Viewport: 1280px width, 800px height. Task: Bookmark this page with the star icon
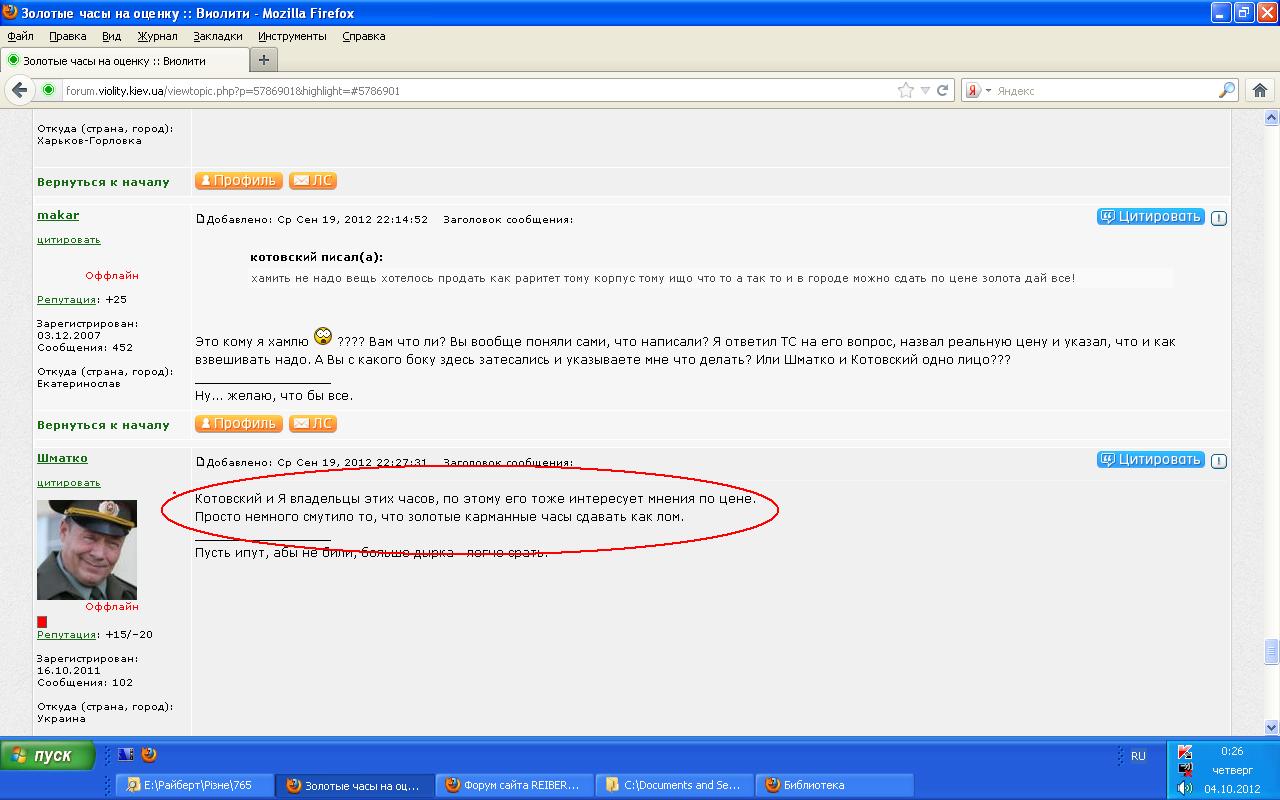pos(906,90)
